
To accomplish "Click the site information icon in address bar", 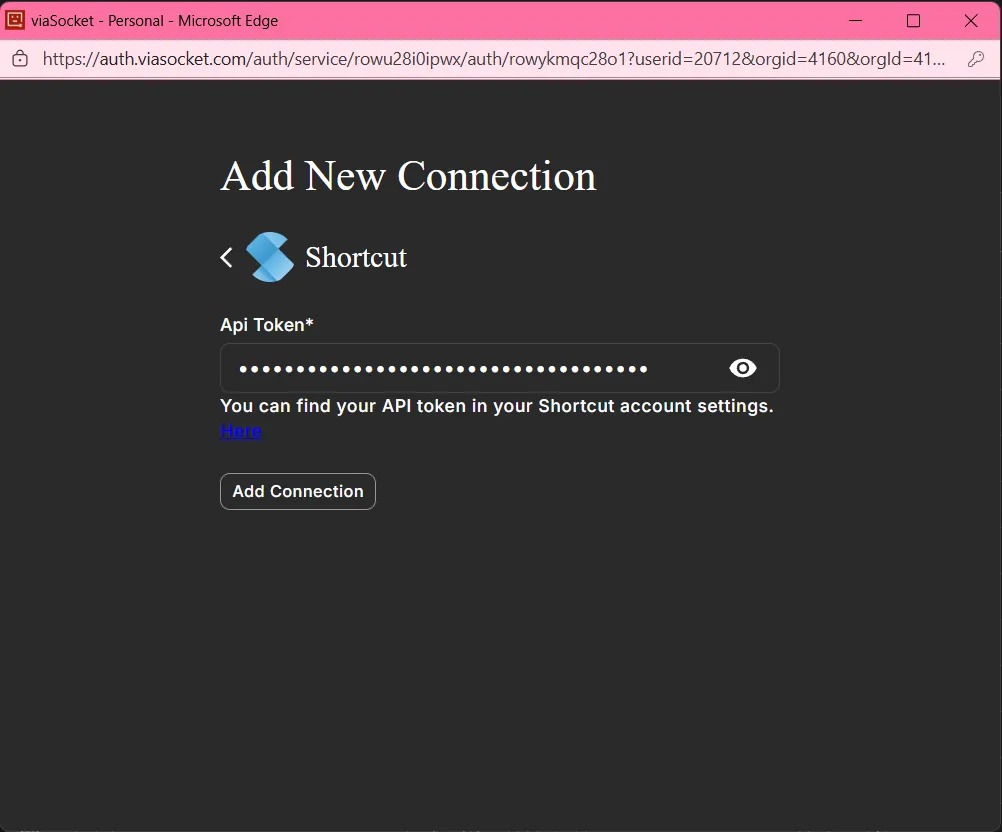I will coord(19,58).
